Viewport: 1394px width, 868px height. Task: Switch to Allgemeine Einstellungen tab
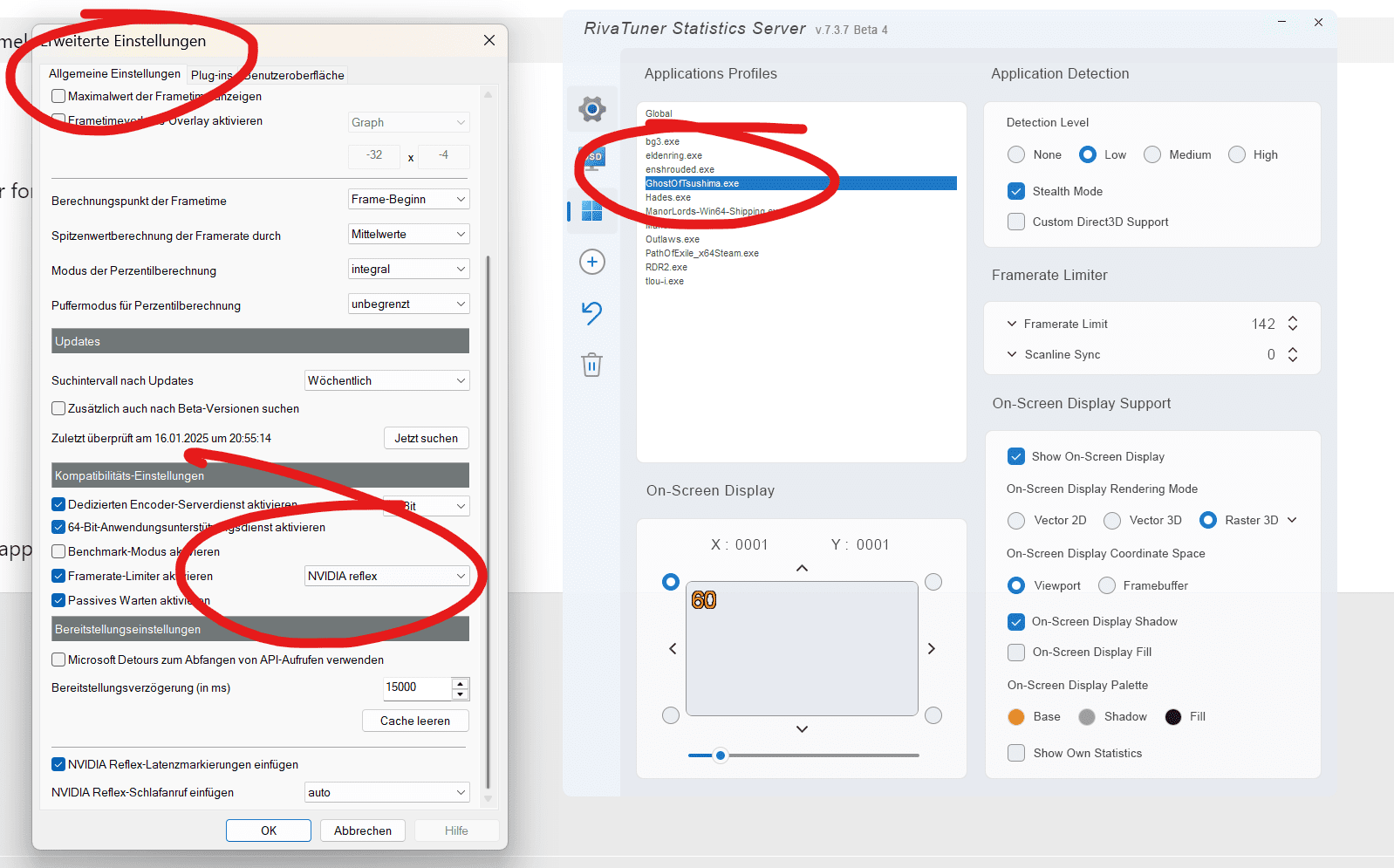114,74
